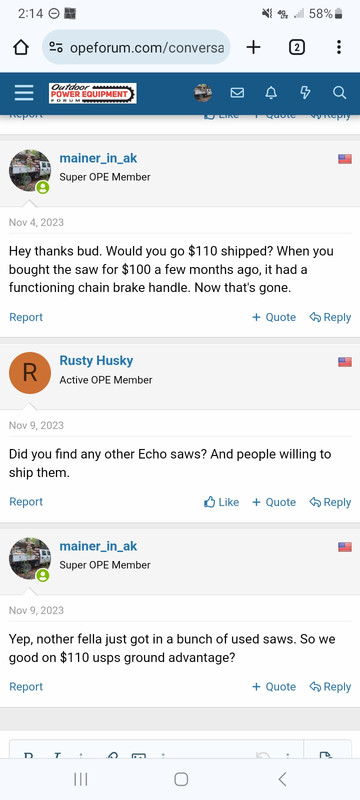Focus the opeforum.com address bar
Image resolution: width=360 pixels, height=800 pixels.
(136, 47)
